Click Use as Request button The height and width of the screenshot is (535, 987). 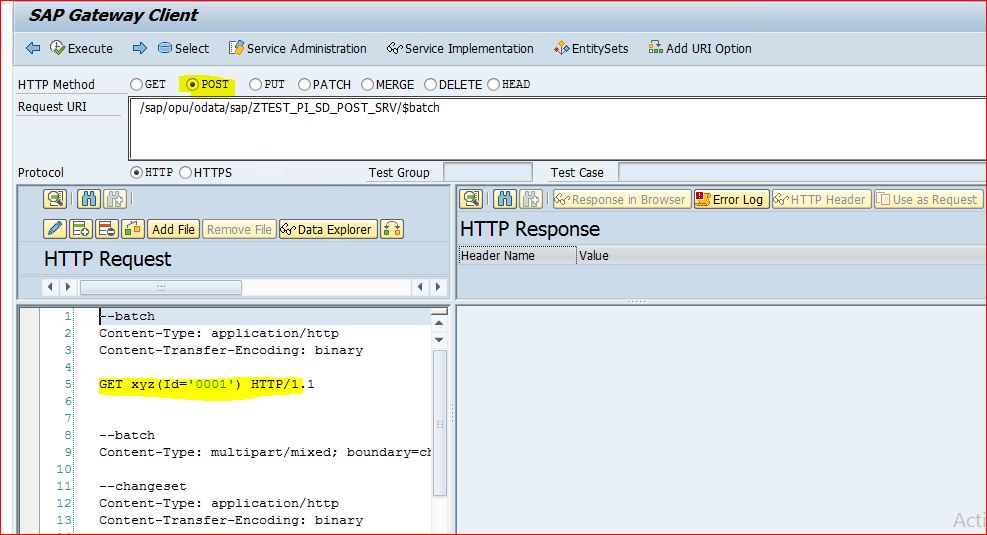click(928, 200)
